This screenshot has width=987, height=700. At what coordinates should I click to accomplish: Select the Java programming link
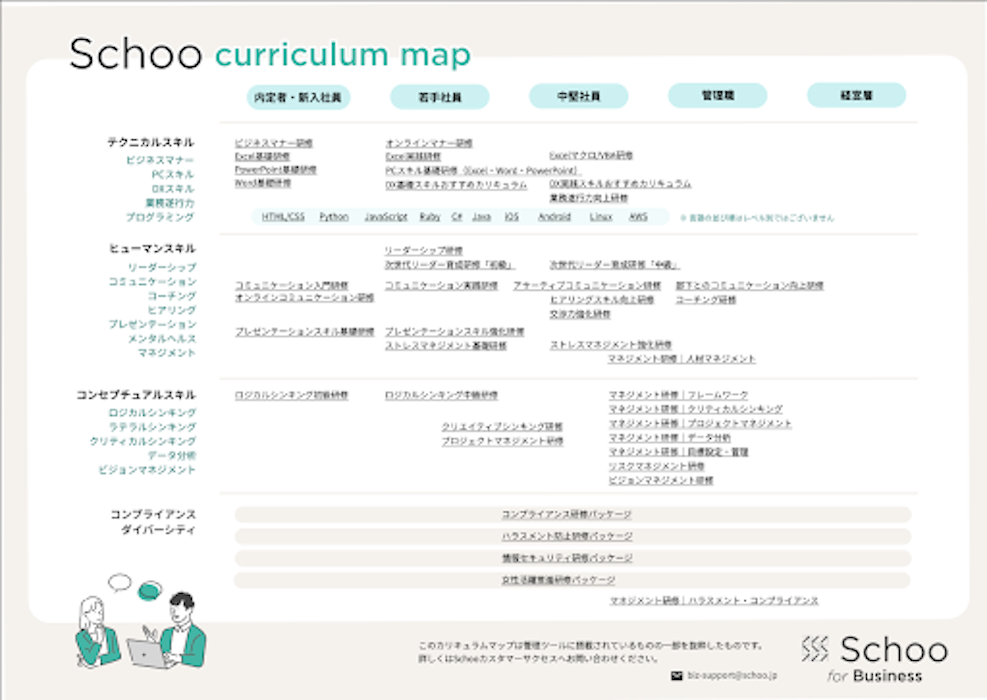[482, 217]
